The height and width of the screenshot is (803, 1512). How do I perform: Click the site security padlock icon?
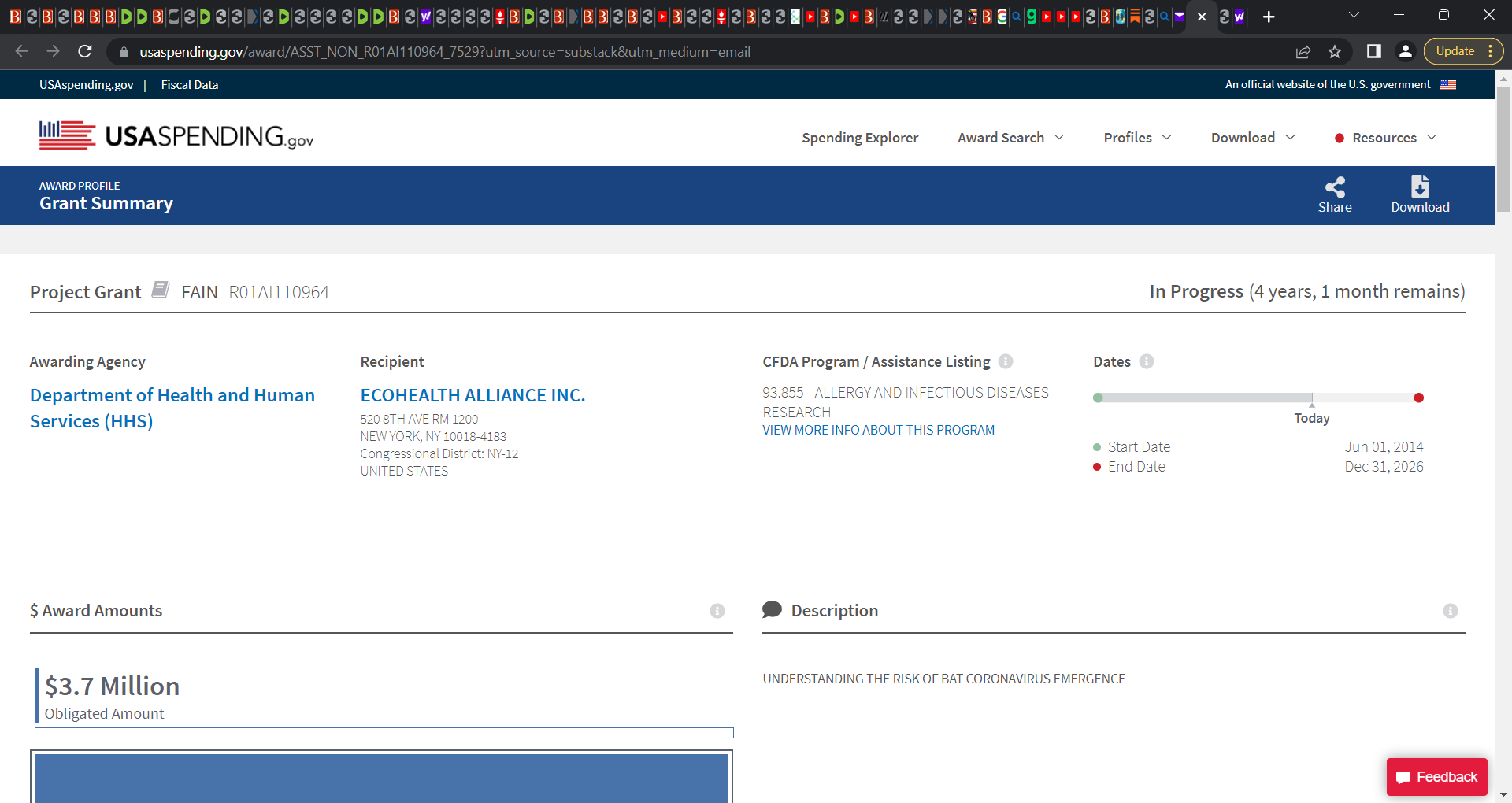pyautogui.click(x=124, y=52)
